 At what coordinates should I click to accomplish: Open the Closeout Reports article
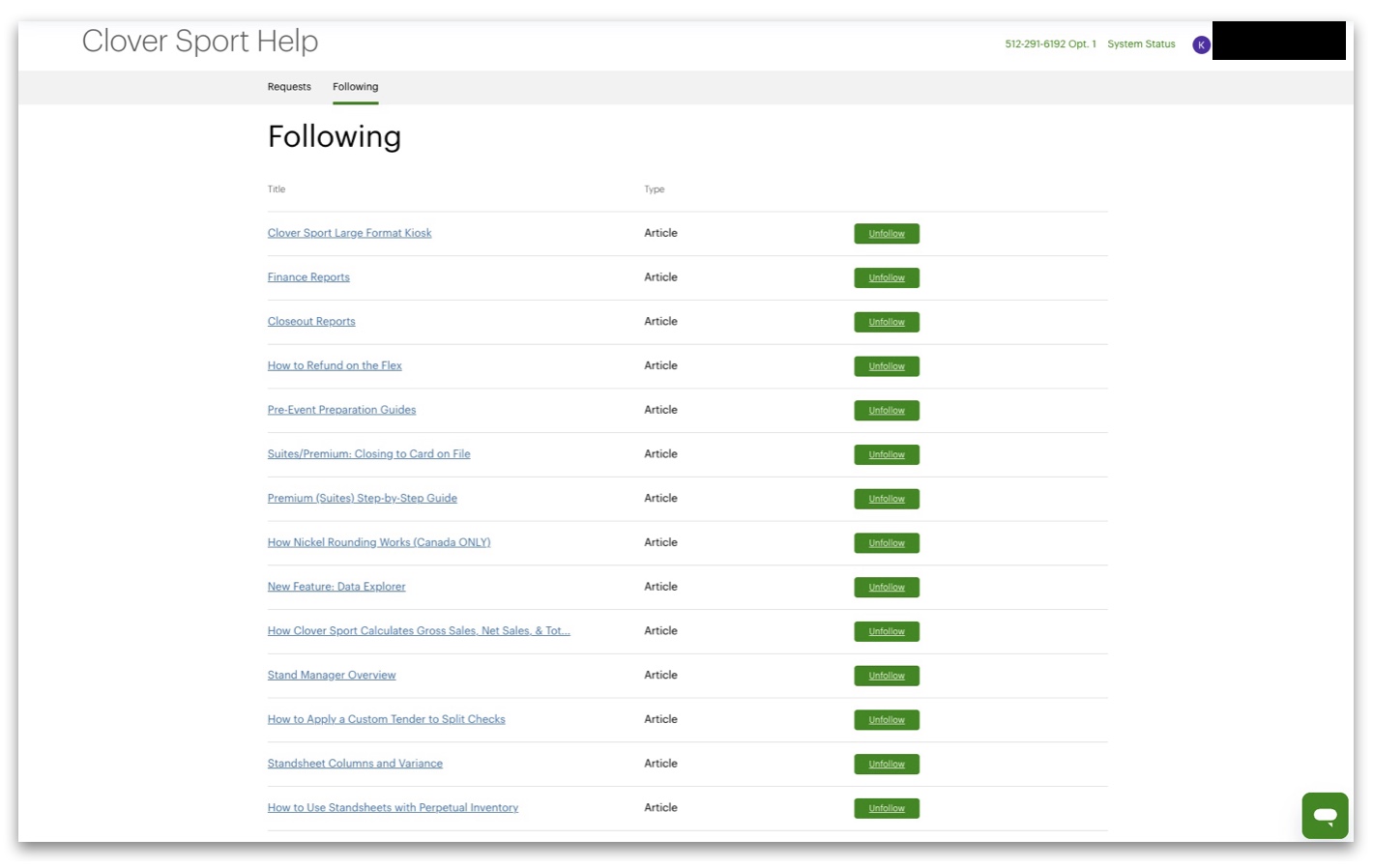point(311,322)
